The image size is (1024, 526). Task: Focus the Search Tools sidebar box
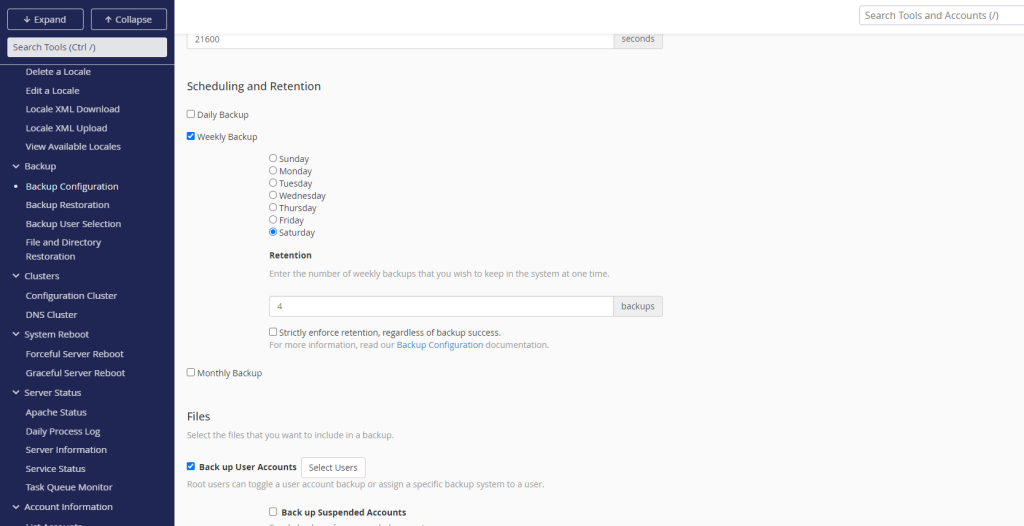[x=87, y=47]
